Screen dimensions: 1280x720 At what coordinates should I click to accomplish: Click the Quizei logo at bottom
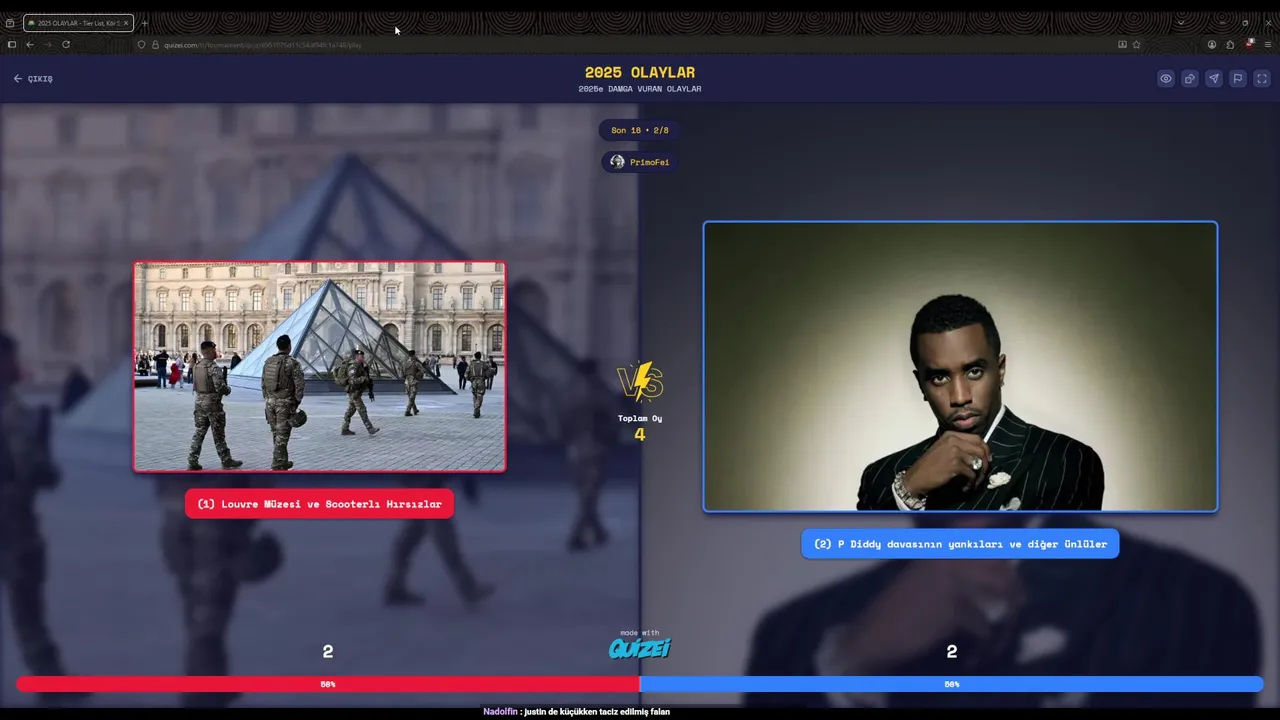pyautogui.click(x=640, y=648)
